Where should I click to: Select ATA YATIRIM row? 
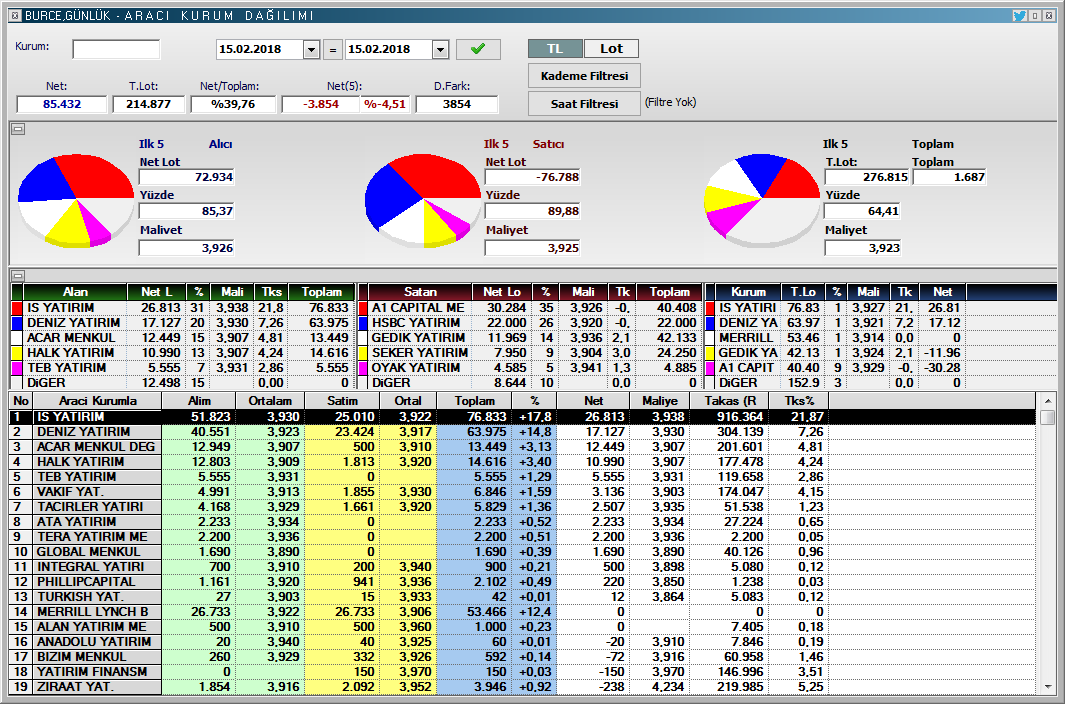pyautogui.click(x=522, y=521)
